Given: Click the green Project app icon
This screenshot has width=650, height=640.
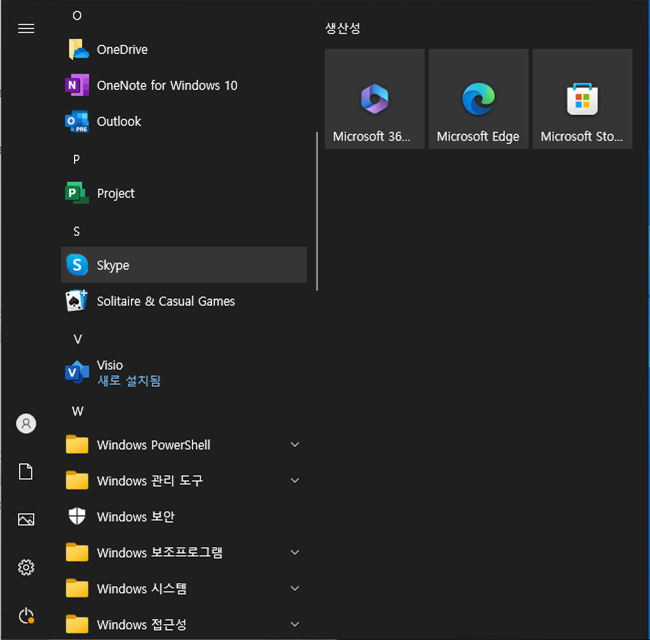Looking at the screenshot, I should click(x=77, y=193).
